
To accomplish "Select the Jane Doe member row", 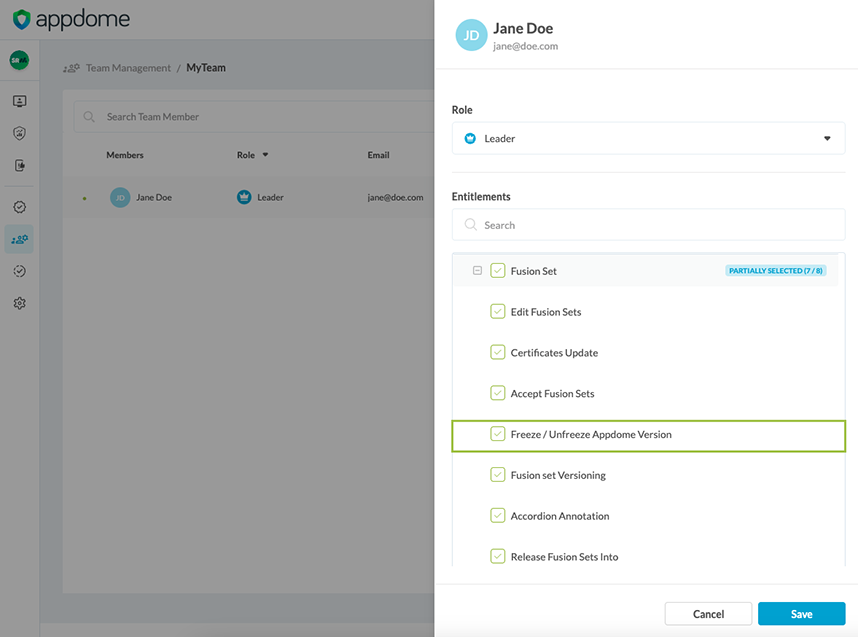I will click(250, 198).
